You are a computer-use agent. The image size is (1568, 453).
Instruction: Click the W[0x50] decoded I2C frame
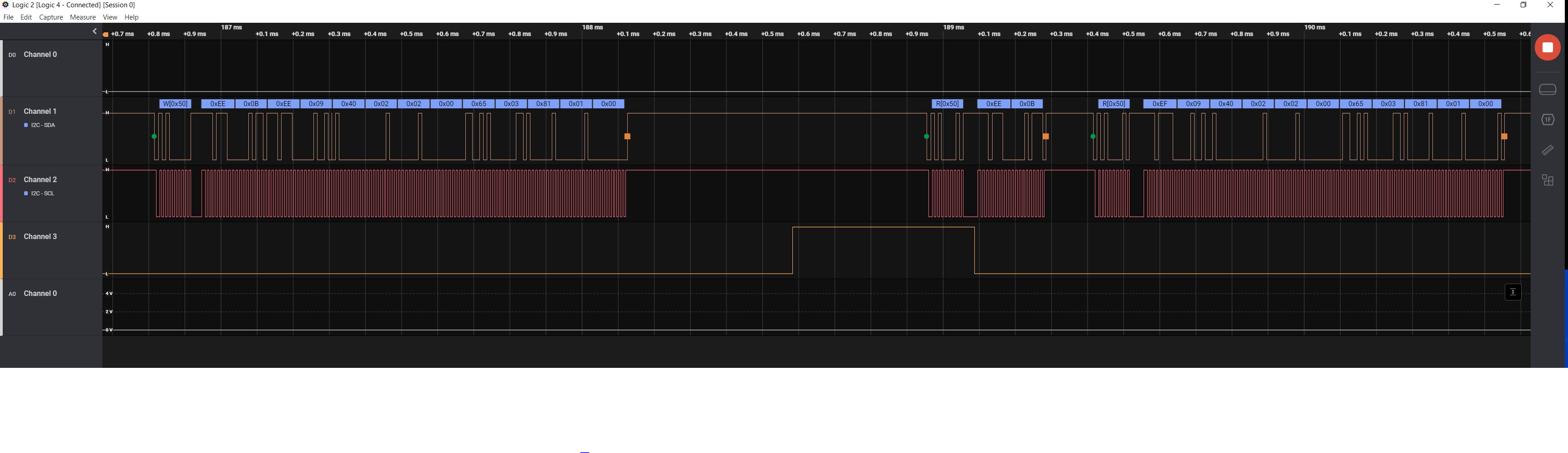coord(175,104)
